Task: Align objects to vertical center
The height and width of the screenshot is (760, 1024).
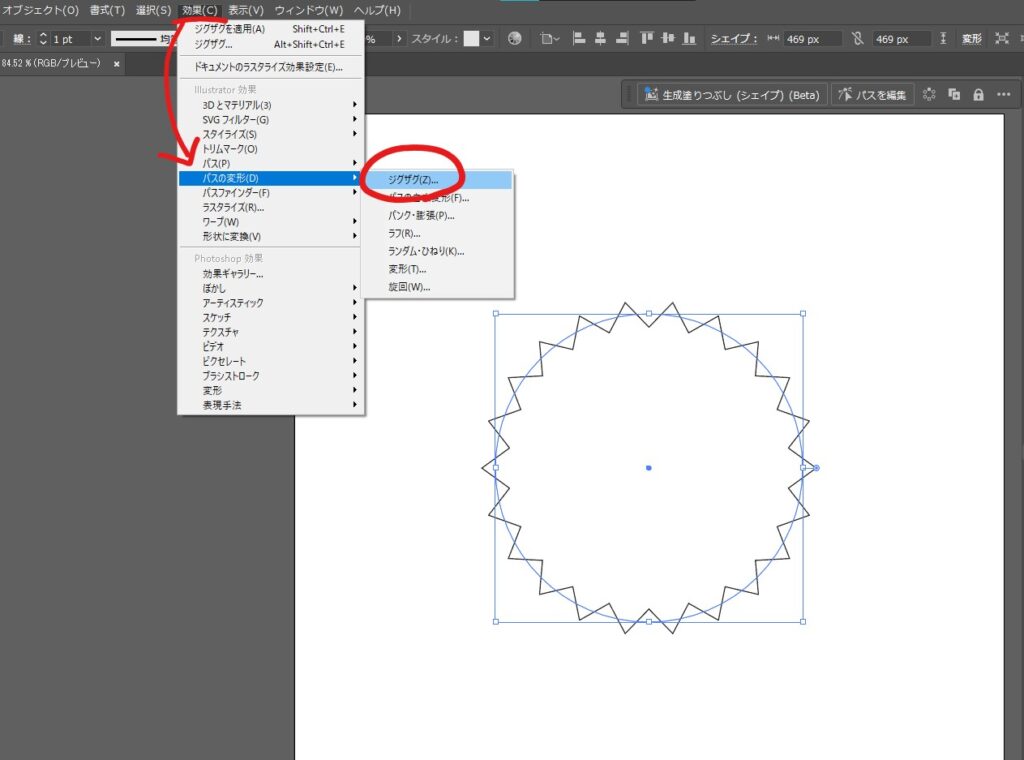Action: point(667,39)
